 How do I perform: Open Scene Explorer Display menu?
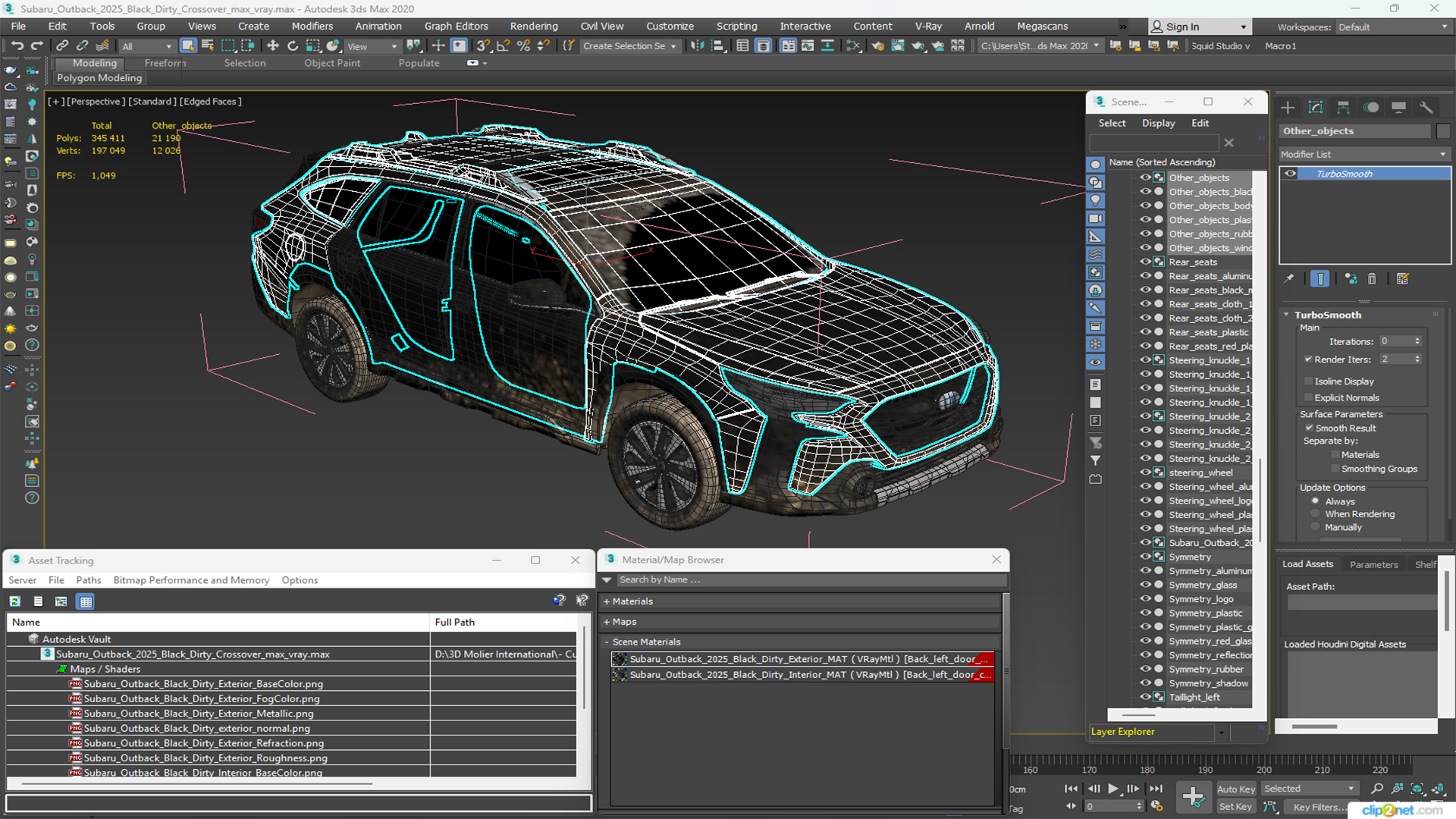[x=1158, y=123]
